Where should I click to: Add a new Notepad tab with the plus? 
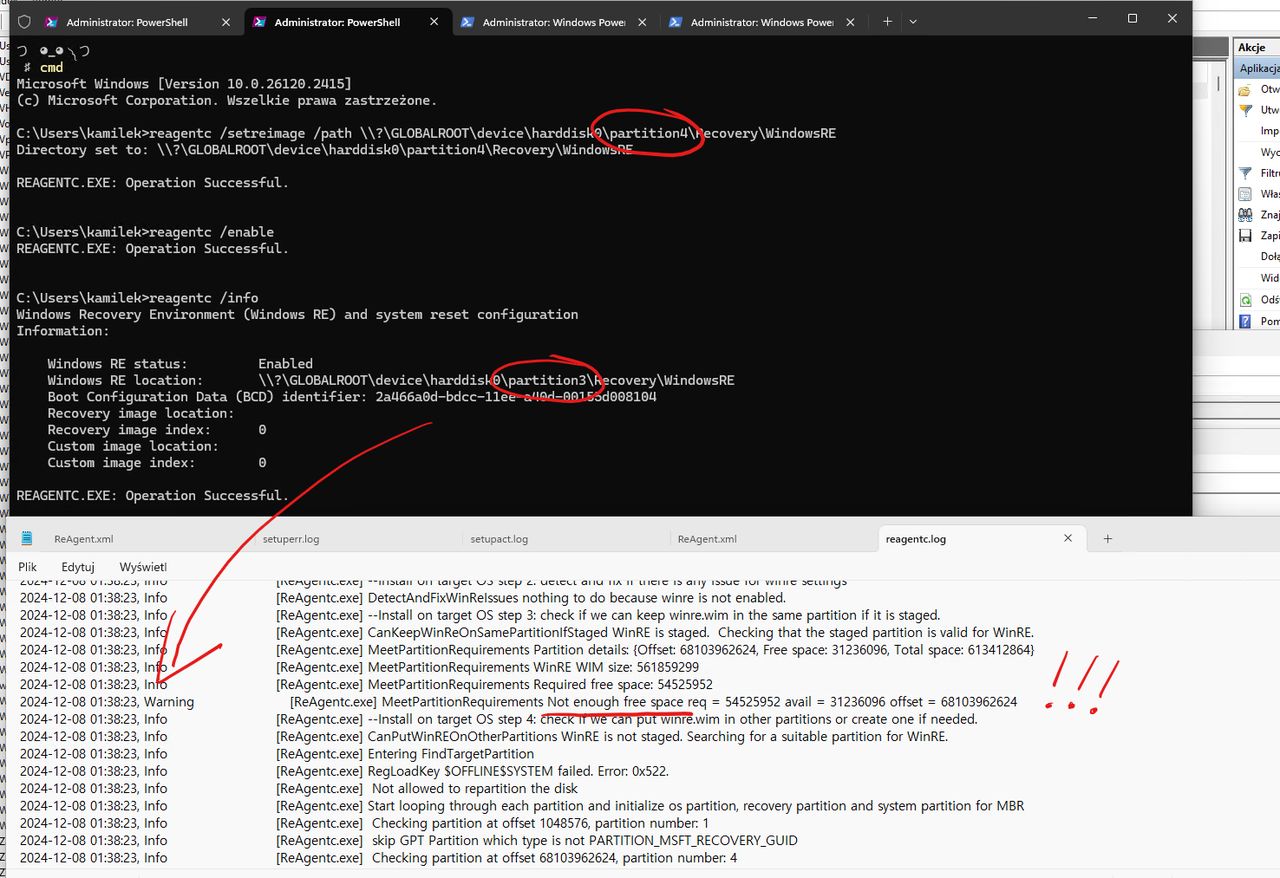1107,538
